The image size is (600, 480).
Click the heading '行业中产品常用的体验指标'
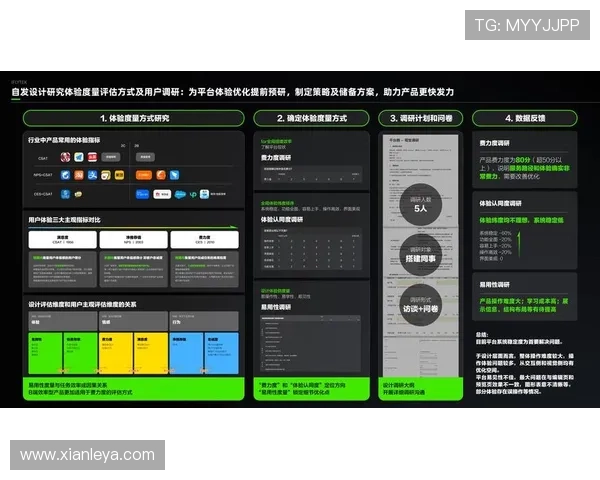click(x=64, y=140)
